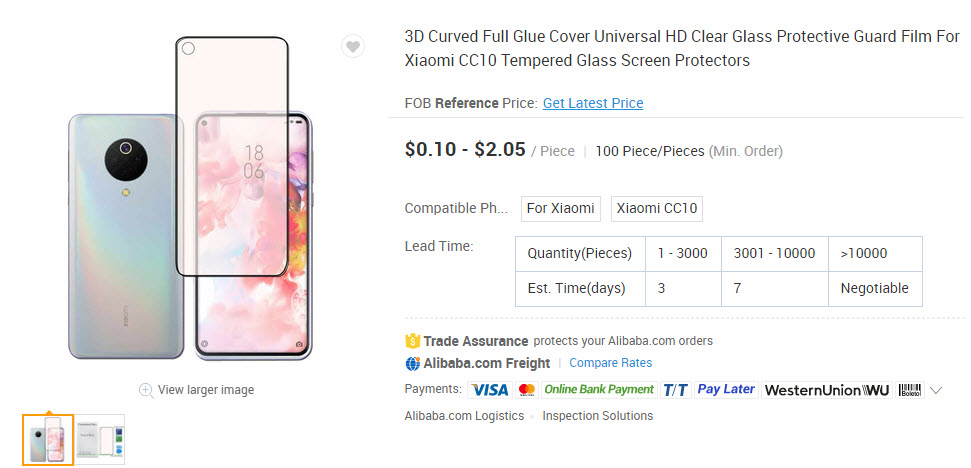Open the Alibaba.com Logistics link

coord(464,416)
